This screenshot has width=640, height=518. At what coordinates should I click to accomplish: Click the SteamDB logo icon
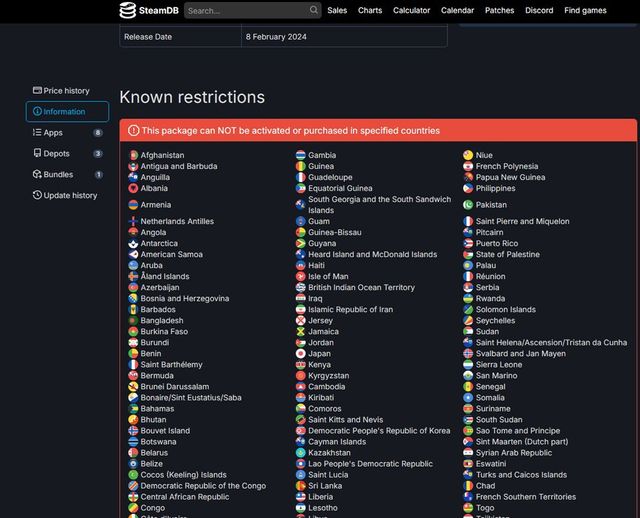pyautogui.click(x=127, y=10)
